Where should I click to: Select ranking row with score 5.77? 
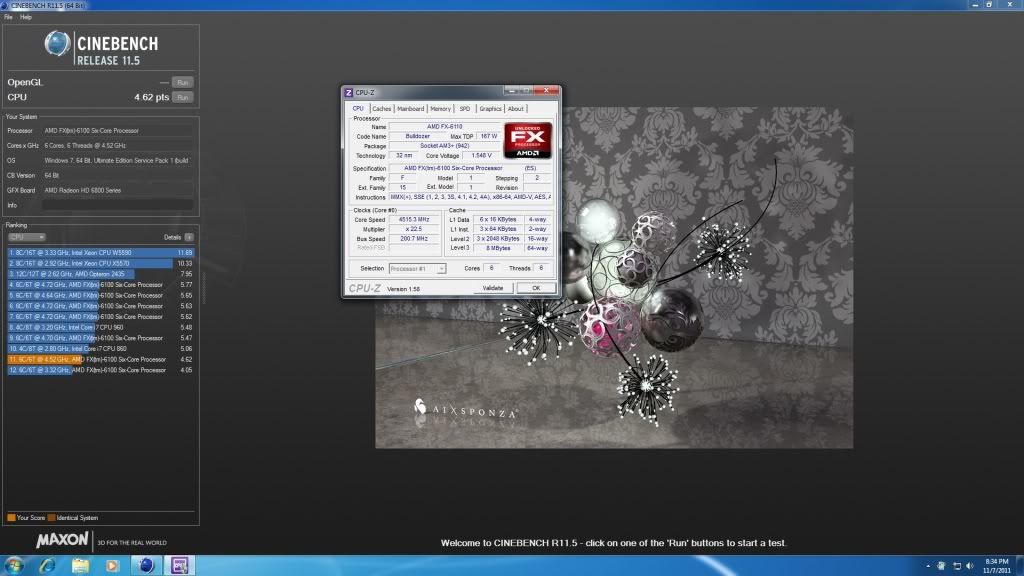101,285
